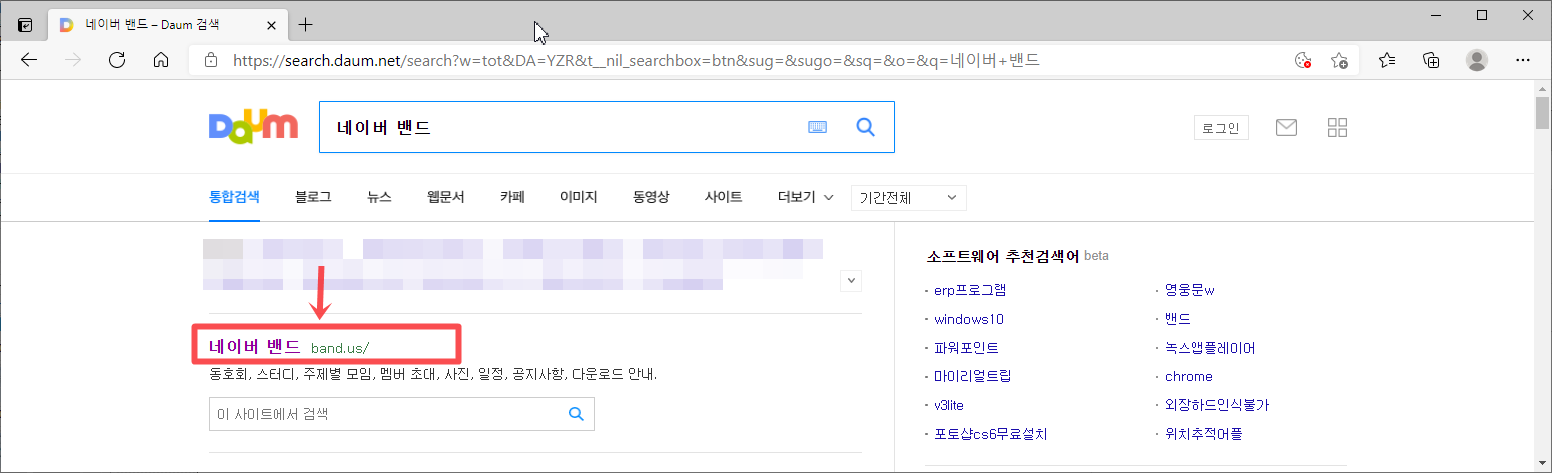
Task: Open the virtual keyboard in the search box
Action: [818, 127]
